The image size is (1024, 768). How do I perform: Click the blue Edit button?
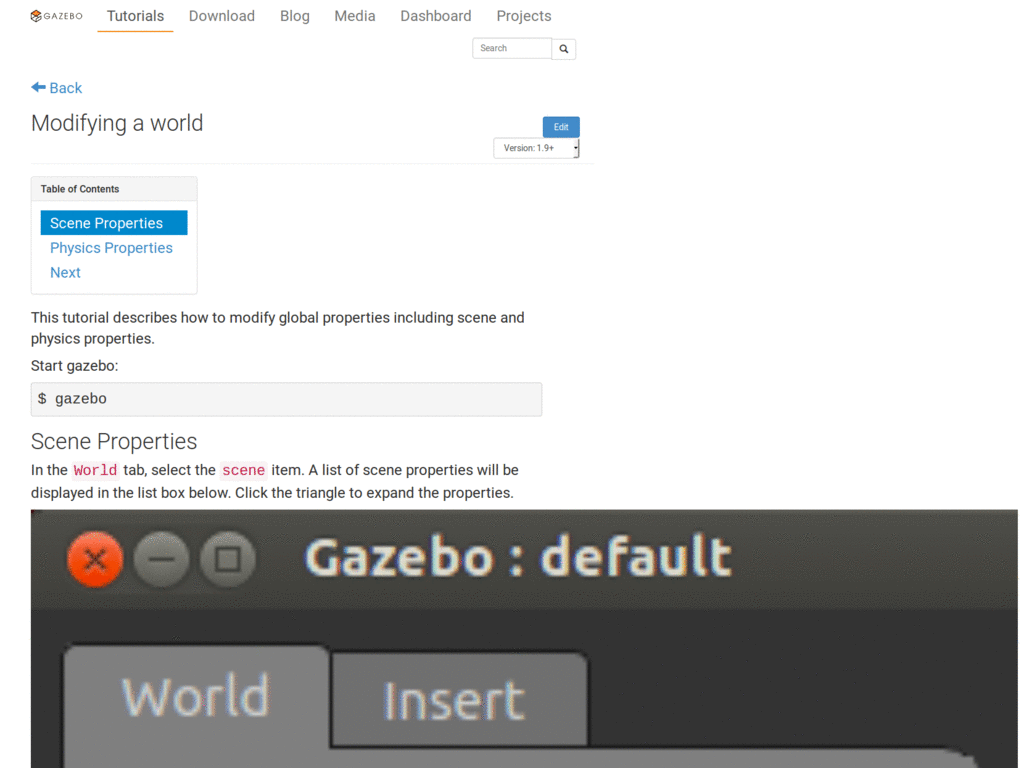coord(561,127)
